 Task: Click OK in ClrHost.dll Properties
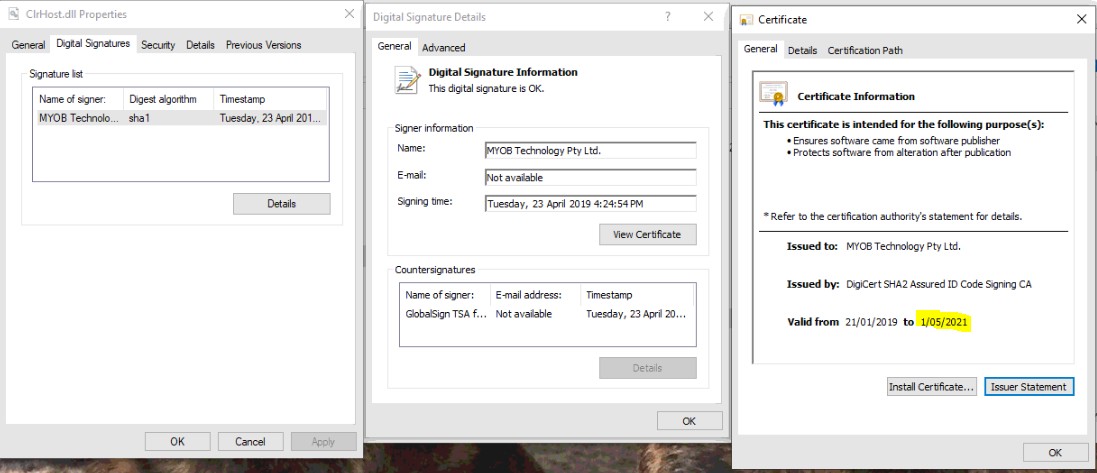coord(178,442)
